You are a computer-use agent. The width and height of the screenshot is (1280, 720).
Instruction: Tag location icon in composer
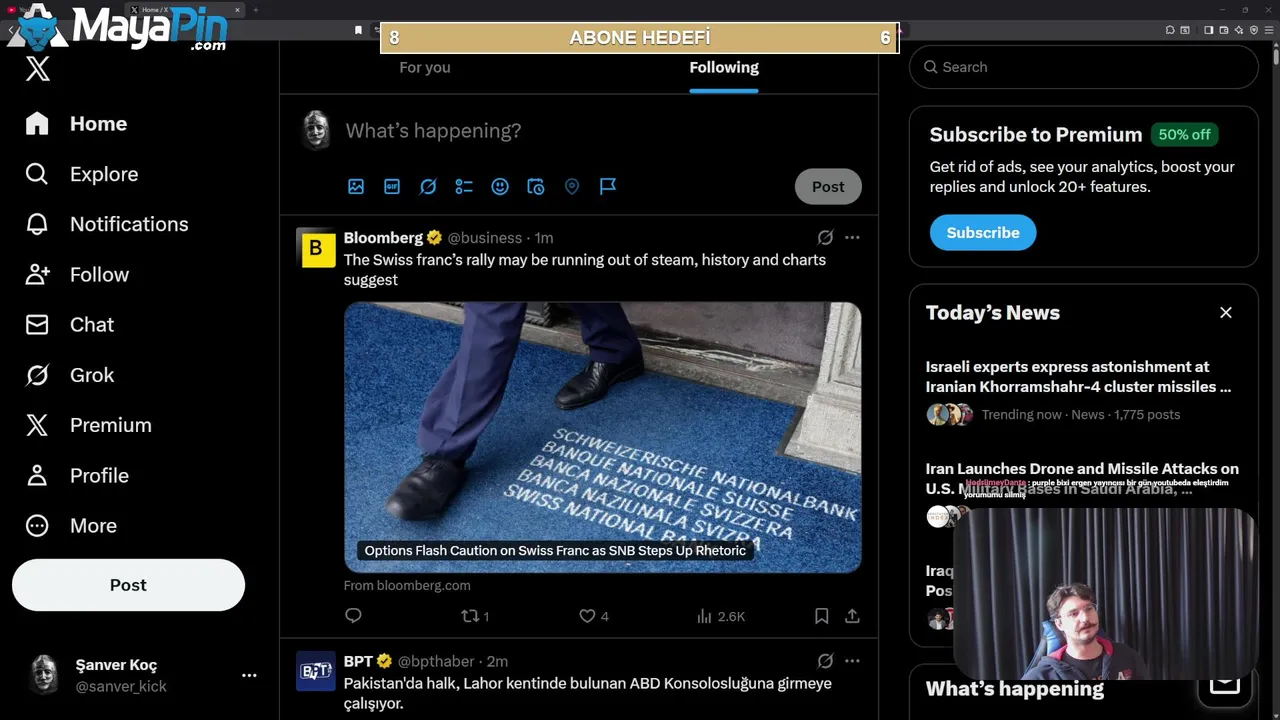point(572,186)
